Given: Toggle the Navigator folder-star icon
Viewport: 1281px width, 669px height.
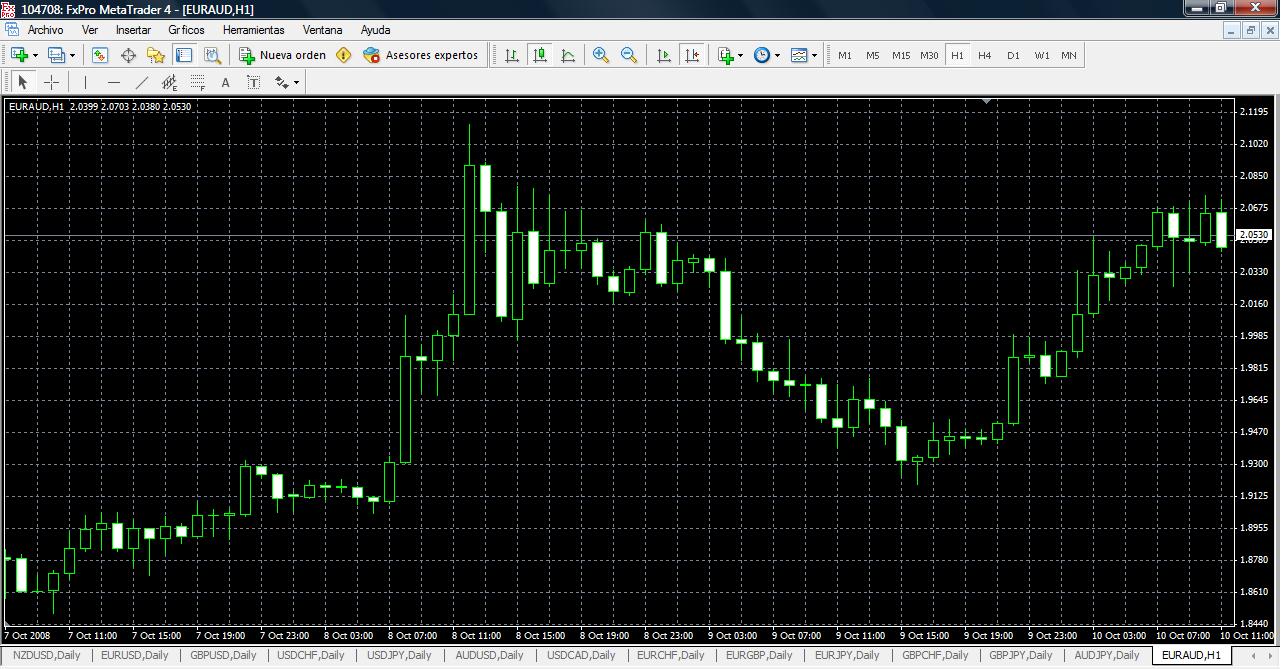Looking at the screenshot, I should click(156, 55).
